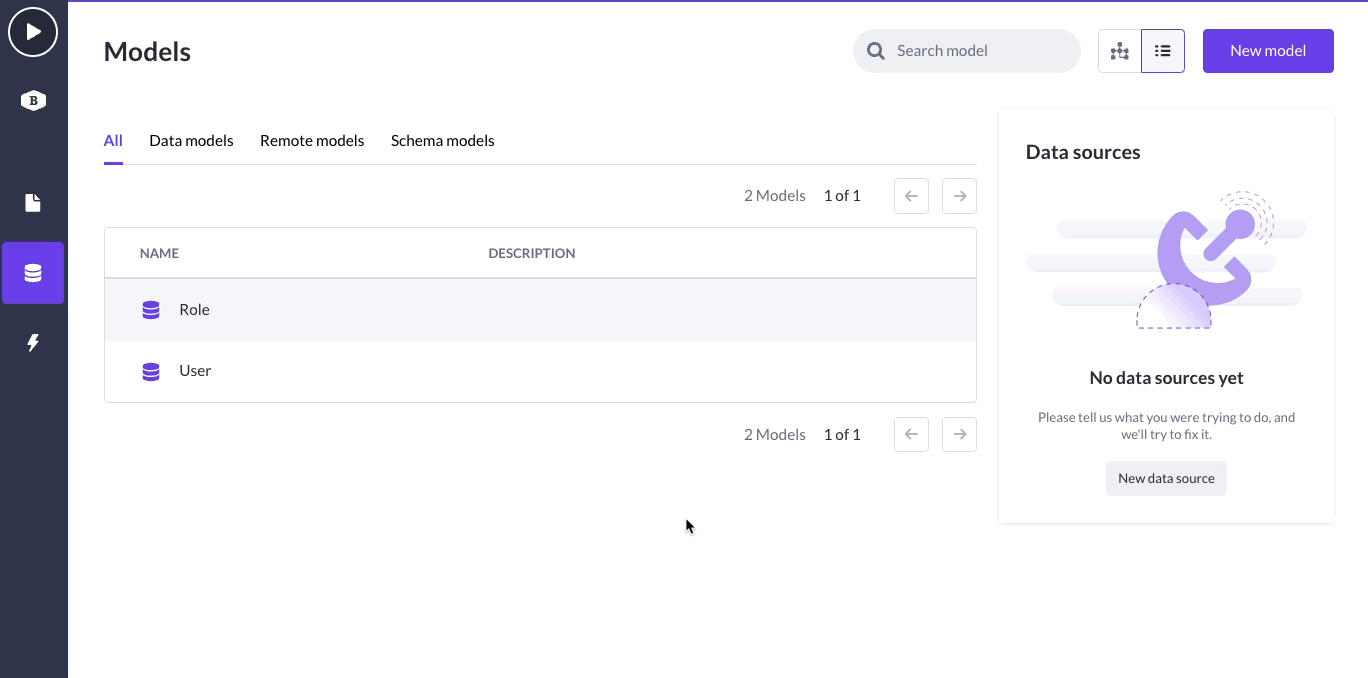
Task: Return to the All models tab
Action: tap(112, 140)
